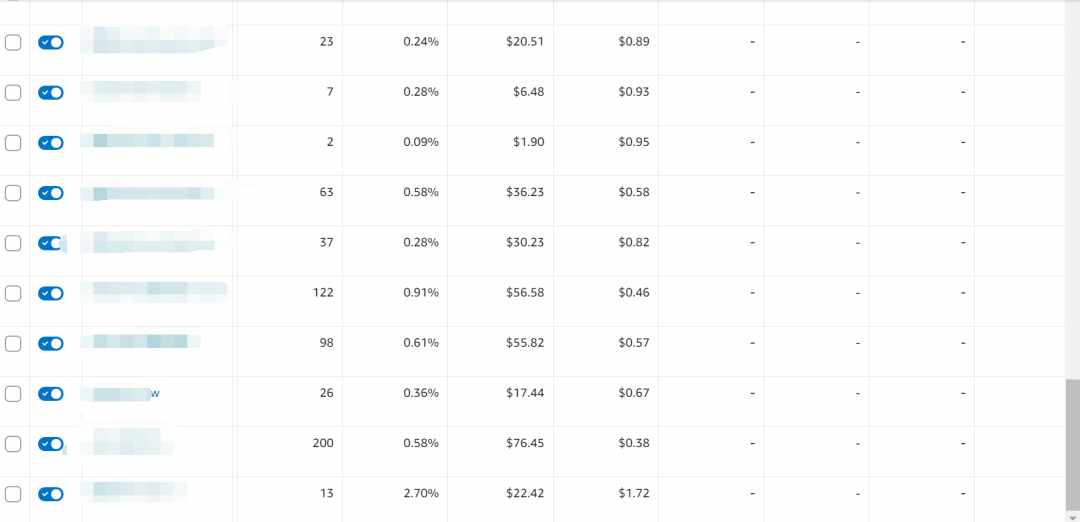Tick the checkbox in the $20.51 spend row
This screenshot has width=1080, height=522.
click(13, 43)
